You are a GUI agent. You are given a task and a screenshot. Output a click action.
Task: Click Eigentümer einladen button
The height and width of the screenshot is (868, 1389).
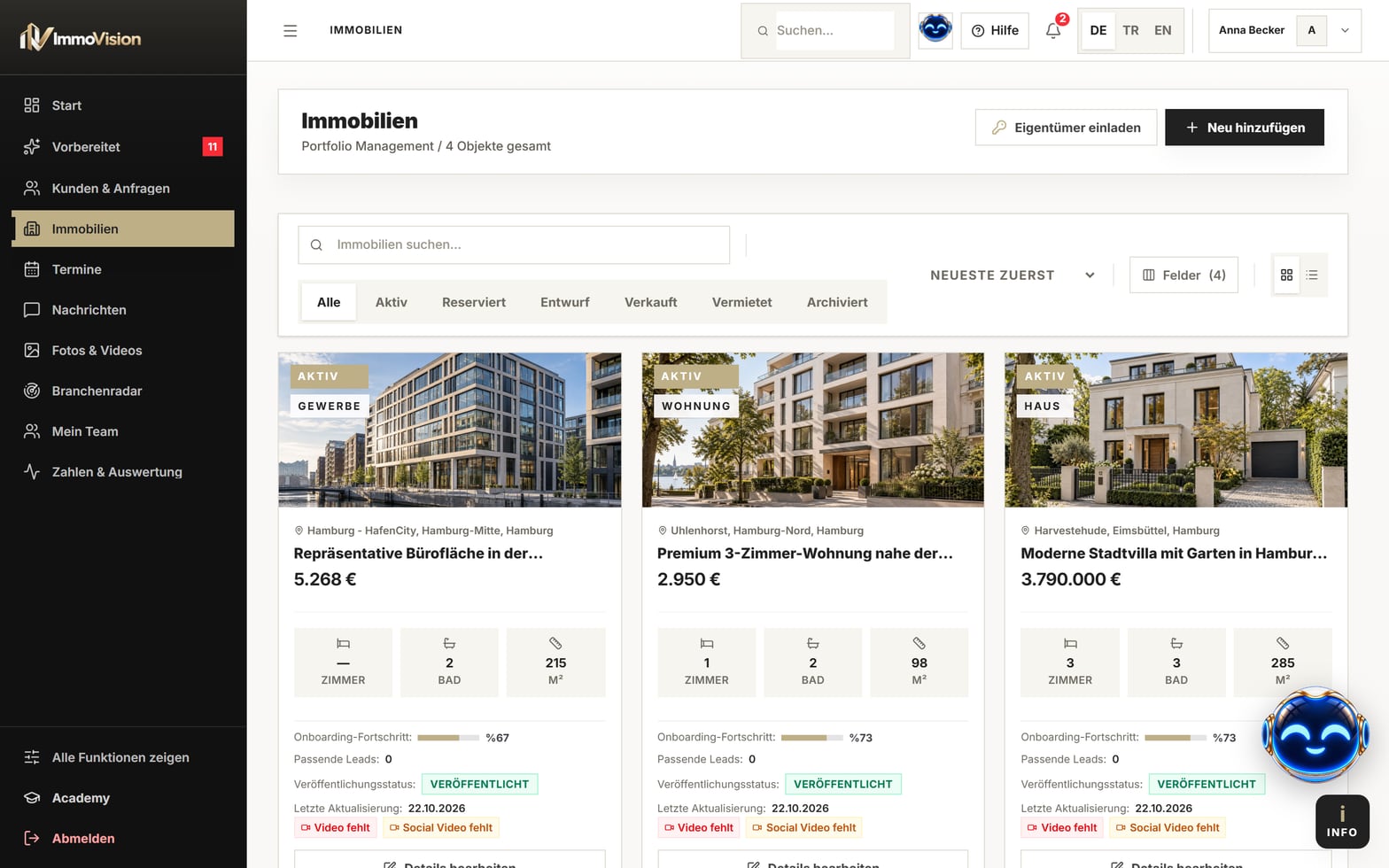tap(1066, 128)
